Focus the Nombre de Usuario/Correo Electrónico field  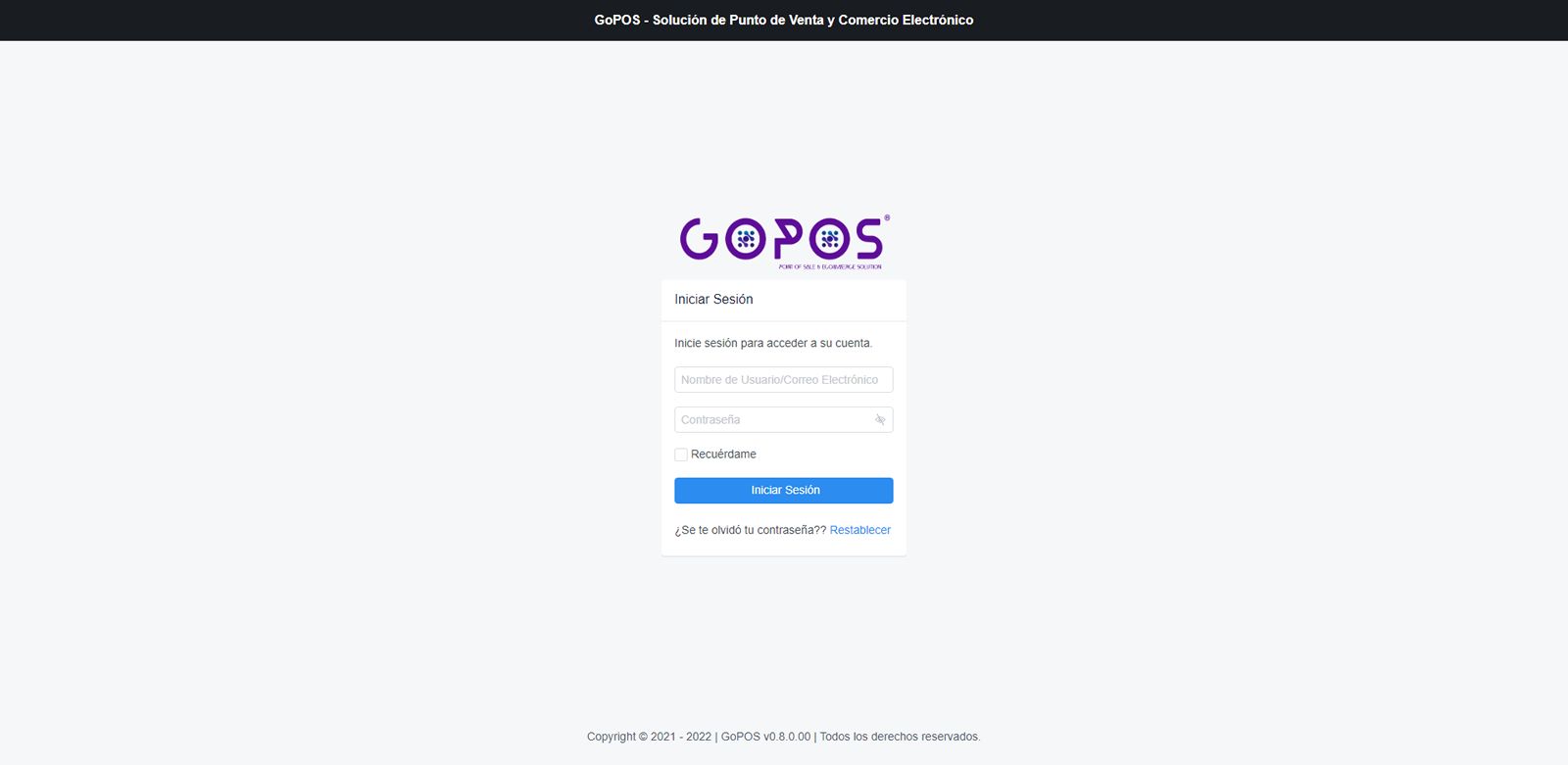click(783, 380)
